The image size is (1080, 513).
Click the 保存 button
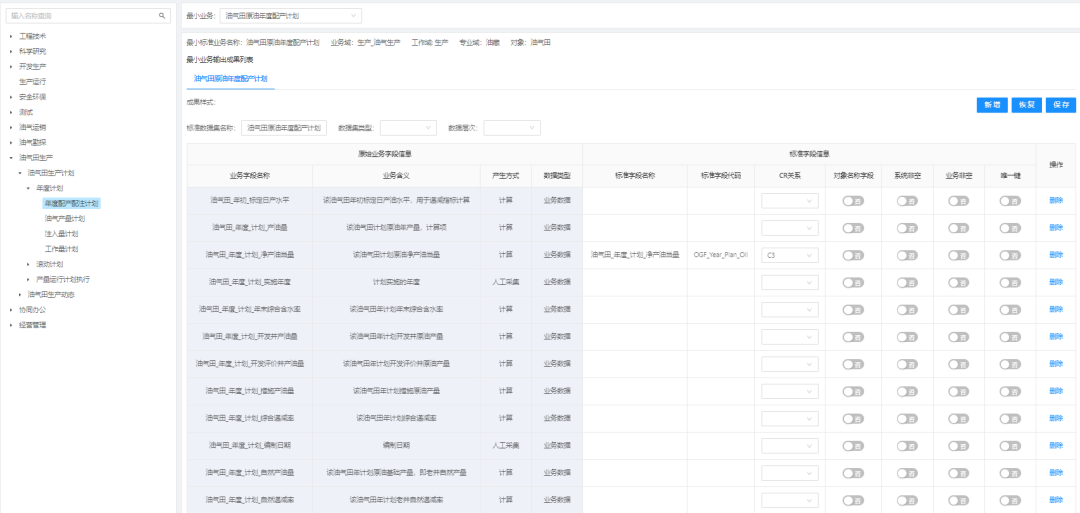tap(1061, 105)
